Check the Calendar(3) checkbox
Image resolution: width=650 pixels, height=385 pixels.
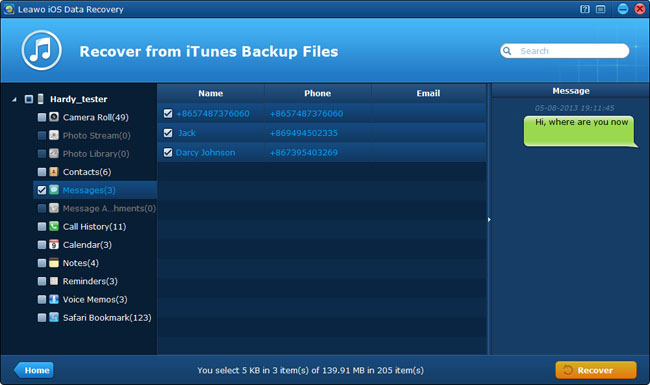click(x=42, y=245)
